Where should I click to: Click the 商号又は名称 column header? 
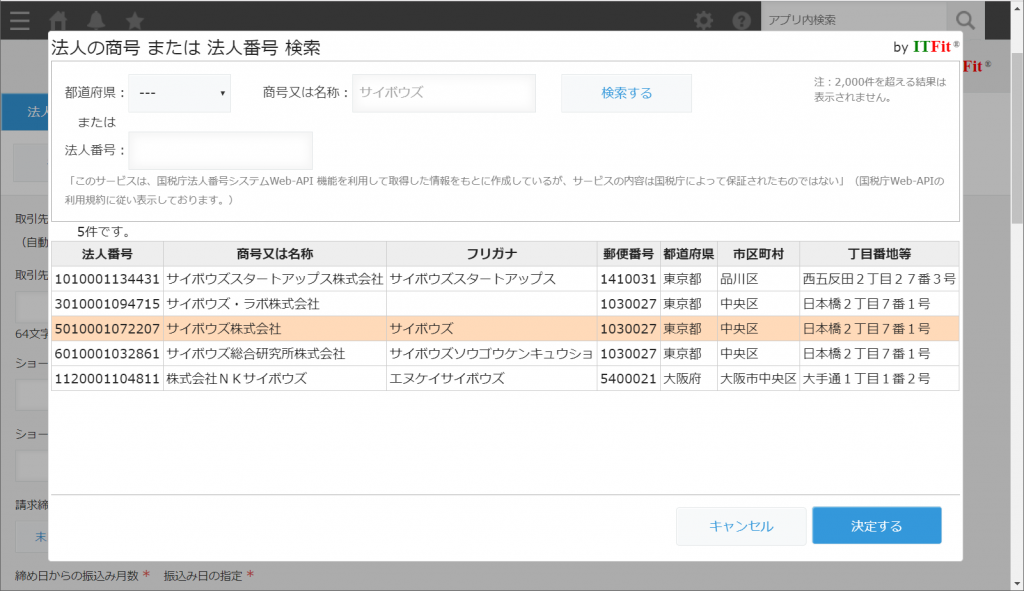pos(275,254)
